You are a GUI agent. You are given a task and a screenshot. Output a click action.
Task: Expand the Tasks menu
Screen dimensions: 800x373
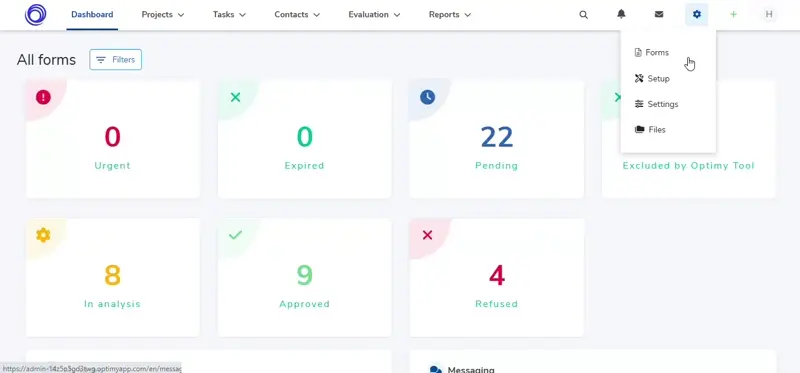pyautogui.click(x=229, y=15)
